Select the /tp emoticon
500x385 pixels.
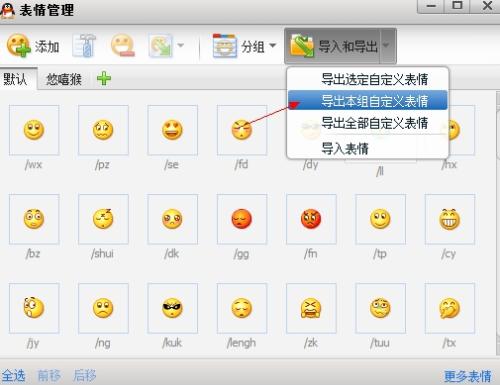tap(381, 219)
